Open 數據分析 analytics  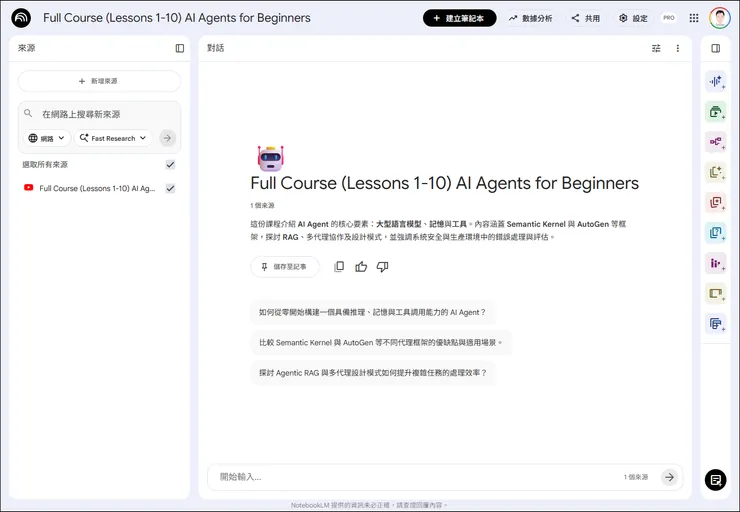[530, 18]
